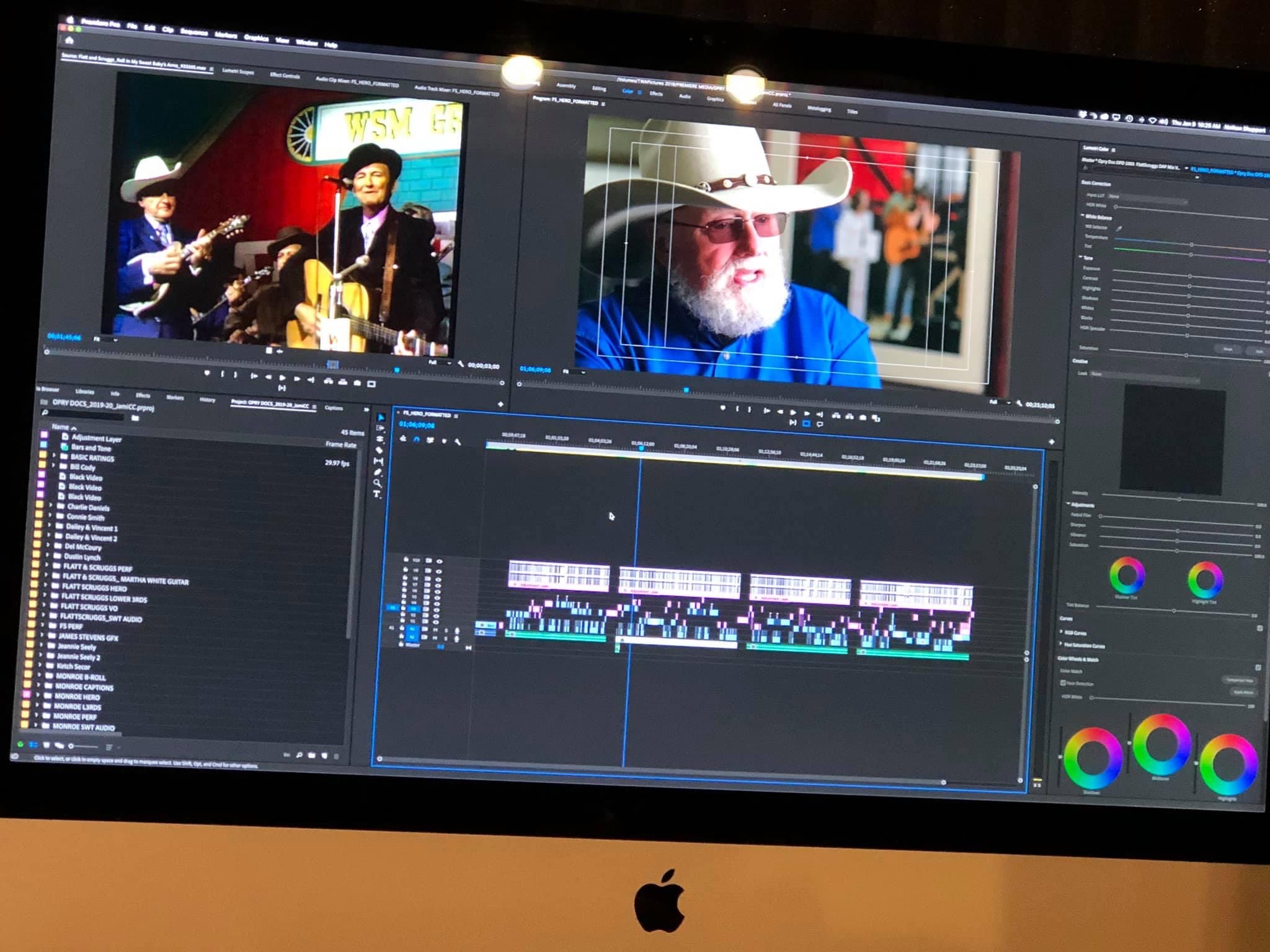Image resolution: width=1270 pixels, height=952 pixels.
Task: Select the Slip tool
Action: (379, 461)
